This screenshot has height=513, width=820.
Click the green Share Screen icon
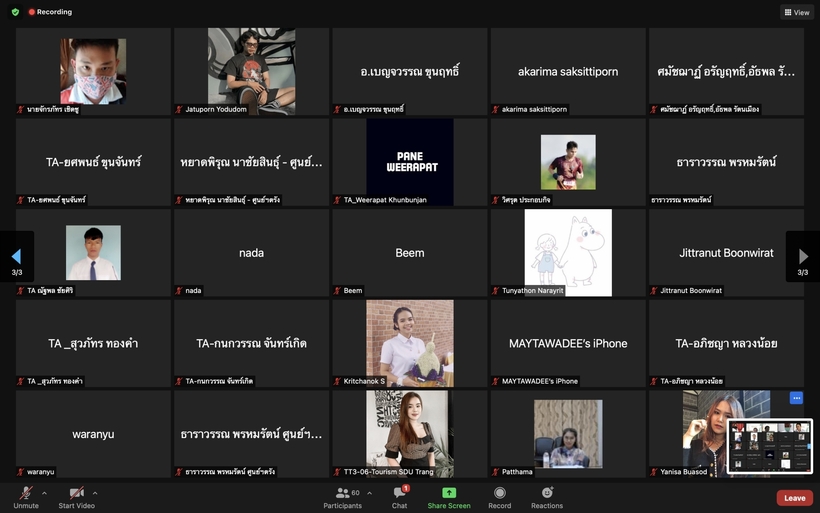tap(449, 493)
